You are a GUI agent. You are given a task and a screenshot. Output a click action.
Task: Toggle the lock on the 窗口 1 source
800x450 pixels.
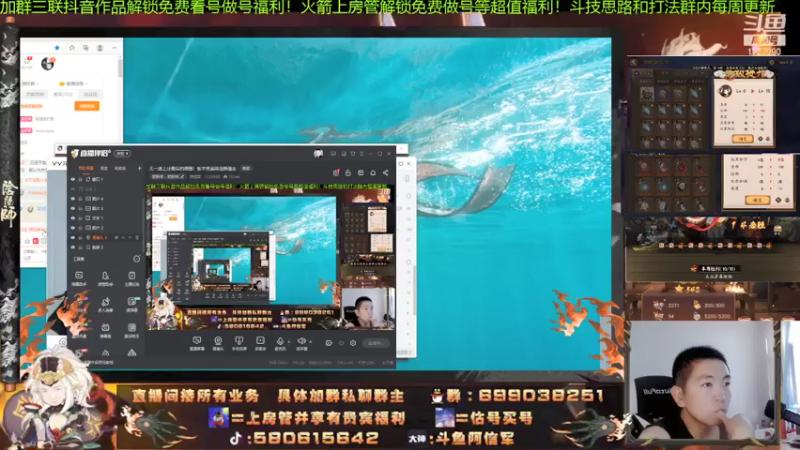point(81,180)
